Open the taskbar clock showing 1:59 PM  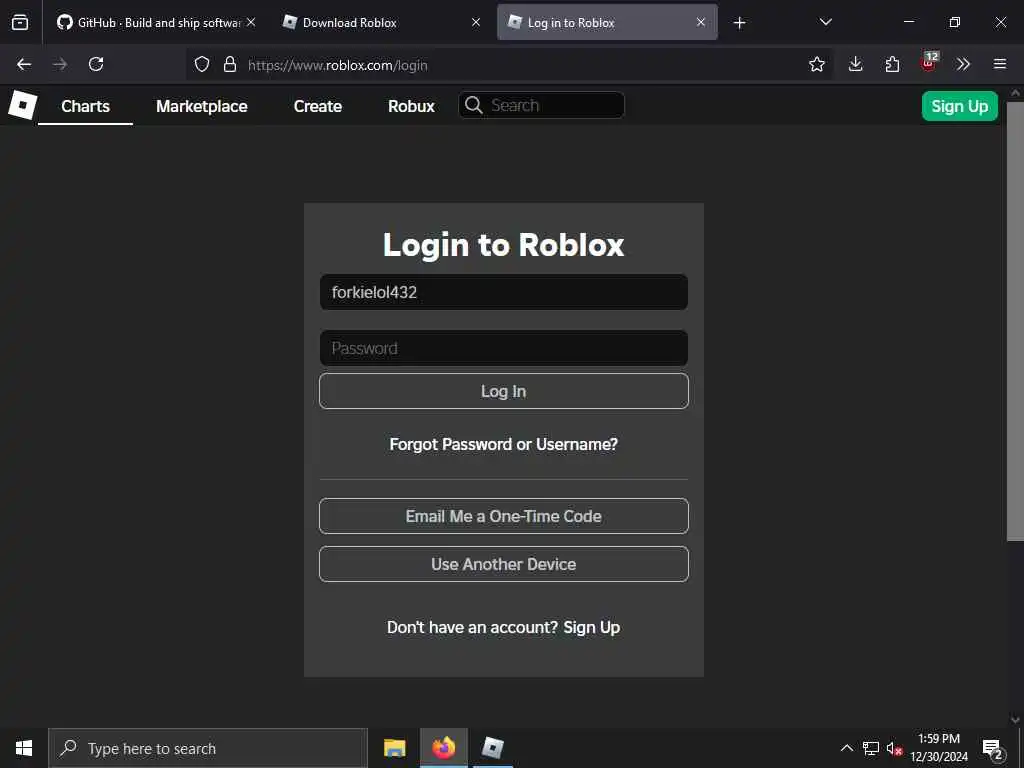coord(939,748)
